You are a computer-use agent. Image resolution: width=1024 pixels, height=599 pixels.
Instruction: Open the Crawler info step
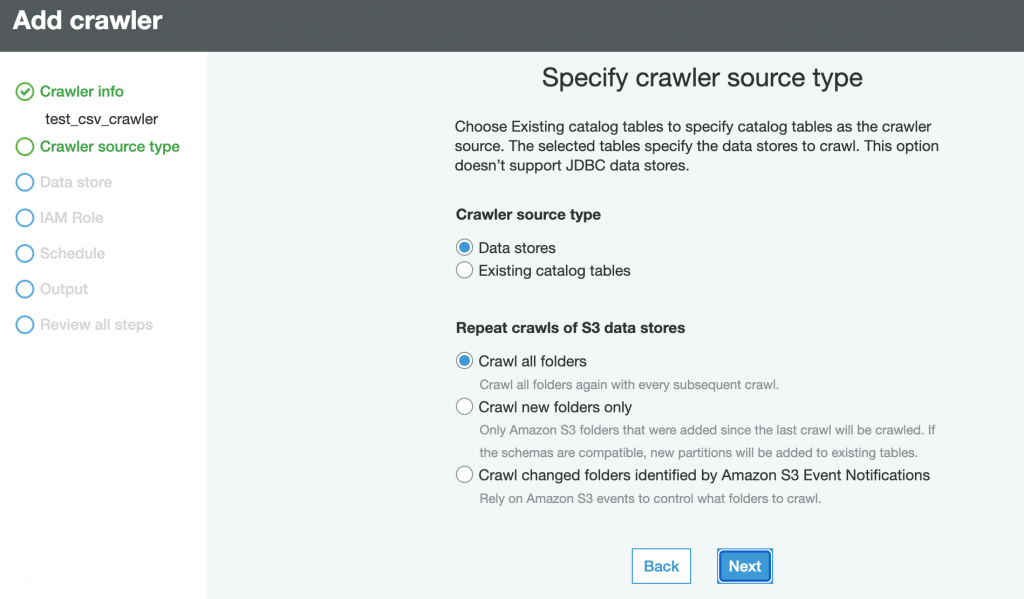(x=82, y=91)
